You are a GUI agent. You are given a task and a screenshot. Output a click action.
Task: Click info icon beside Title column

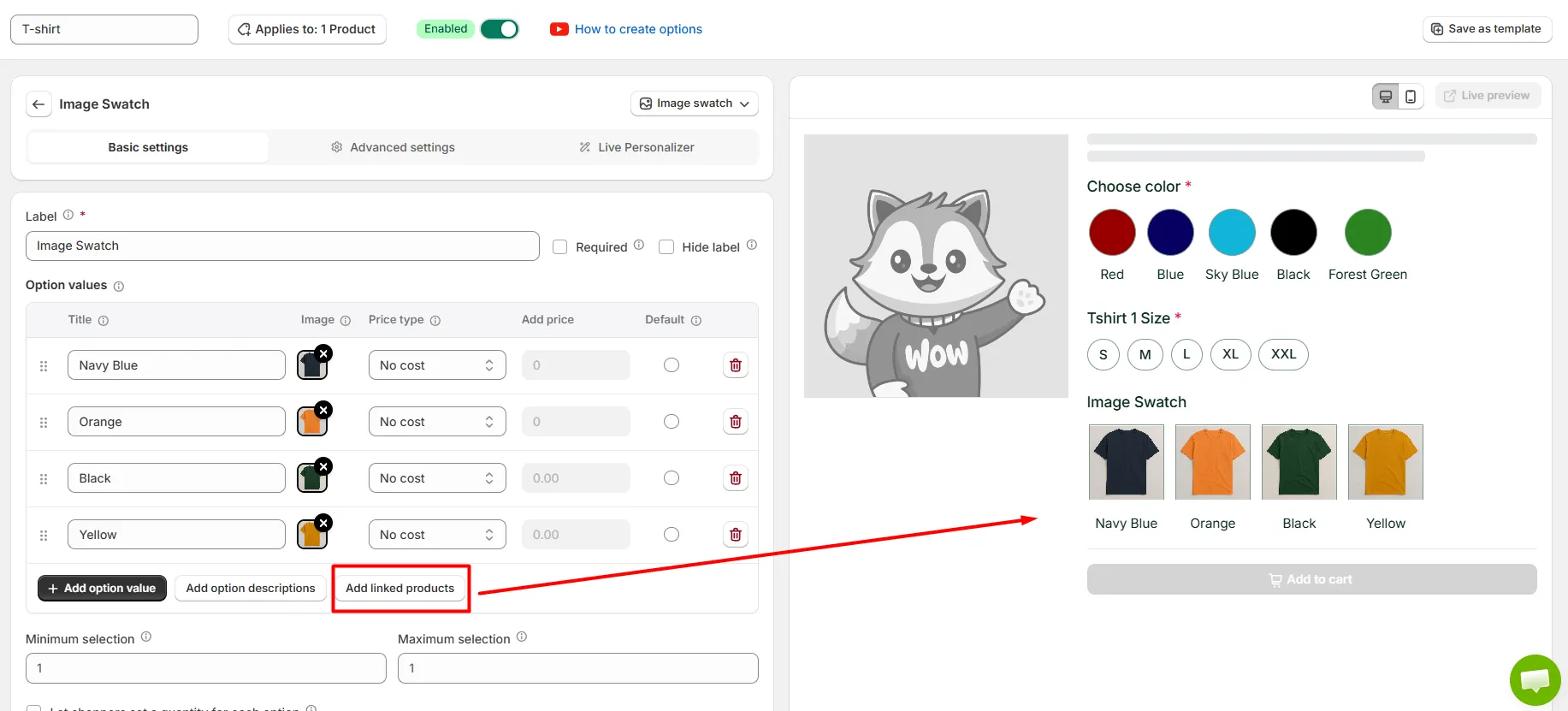click(104, 321)
